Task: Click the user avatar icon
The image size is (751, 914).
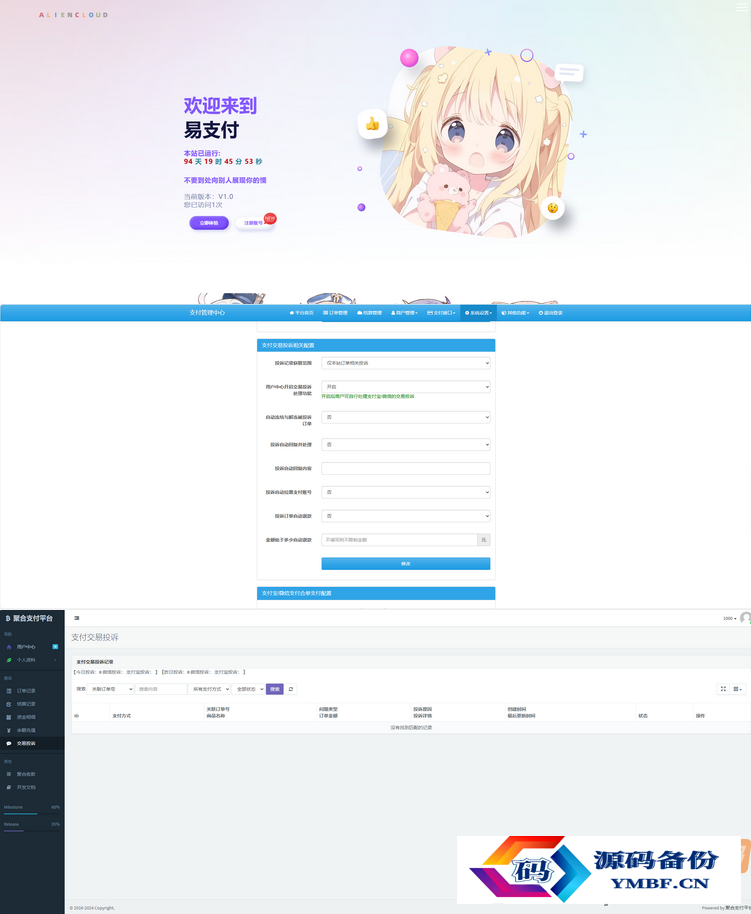Action: [745, 618]
